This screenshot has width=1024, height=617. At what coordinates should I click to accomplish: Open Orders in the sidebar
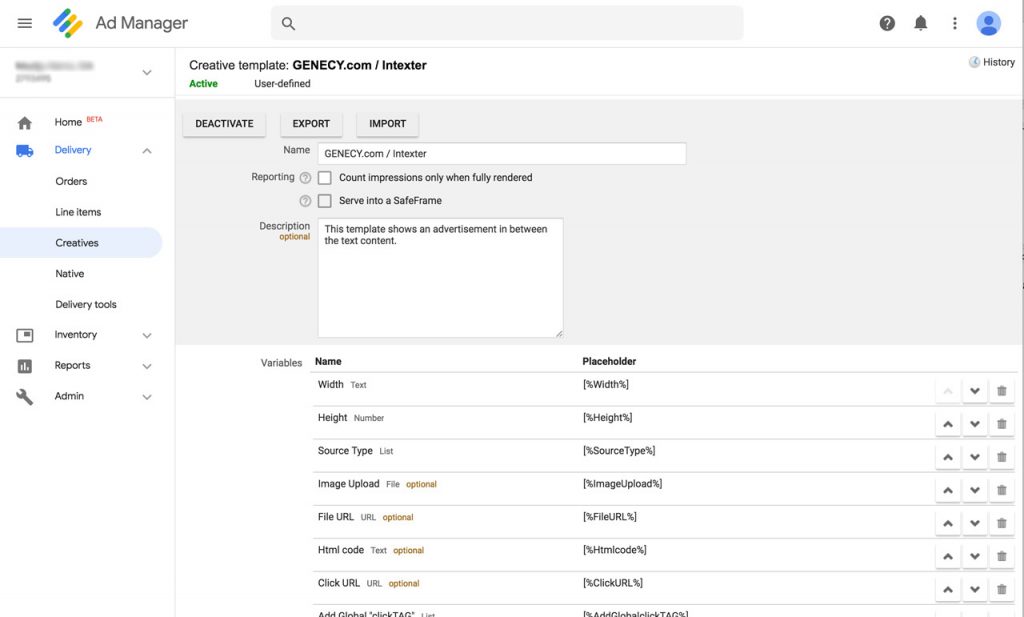[71, 182]
